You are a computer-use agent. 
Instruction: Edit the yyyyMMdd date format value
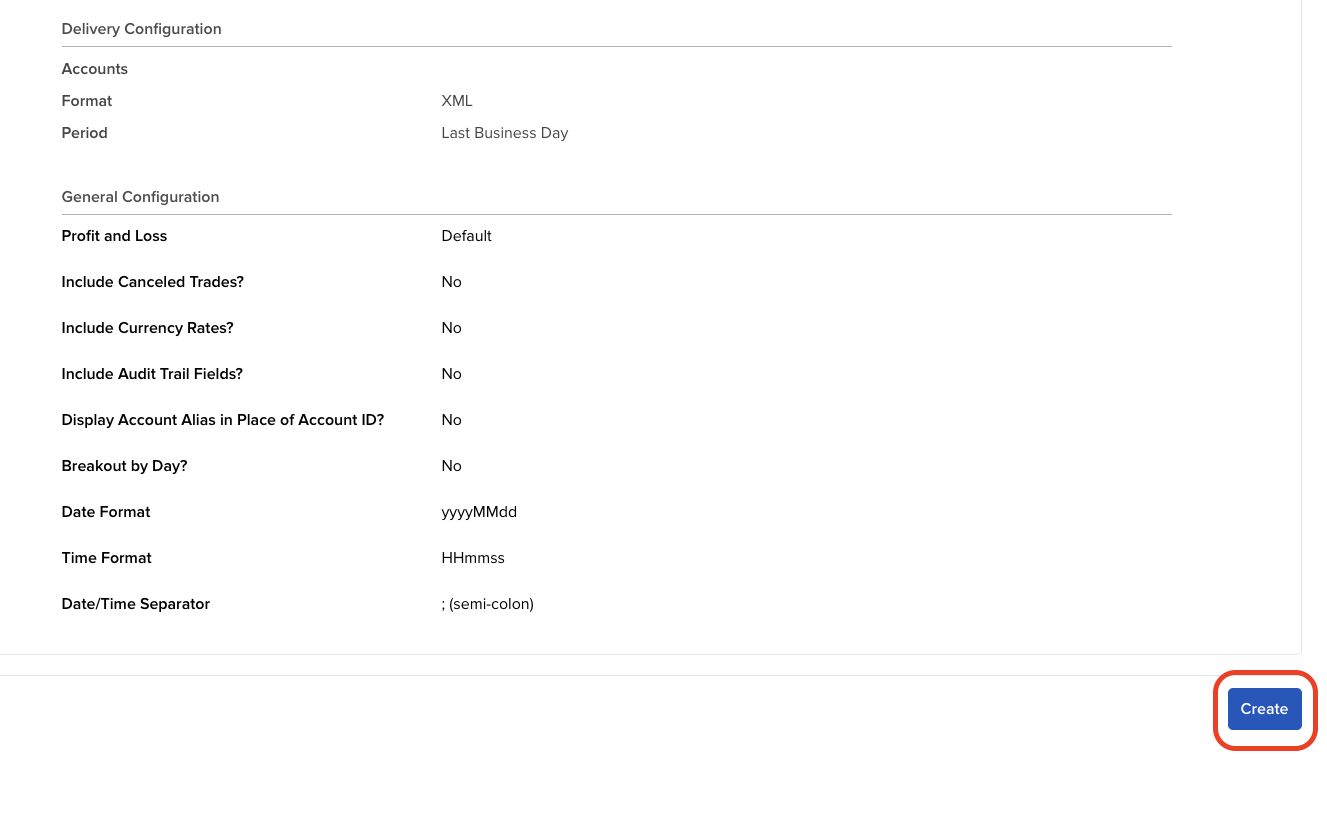pyautogui.click(x=479, y=512)
